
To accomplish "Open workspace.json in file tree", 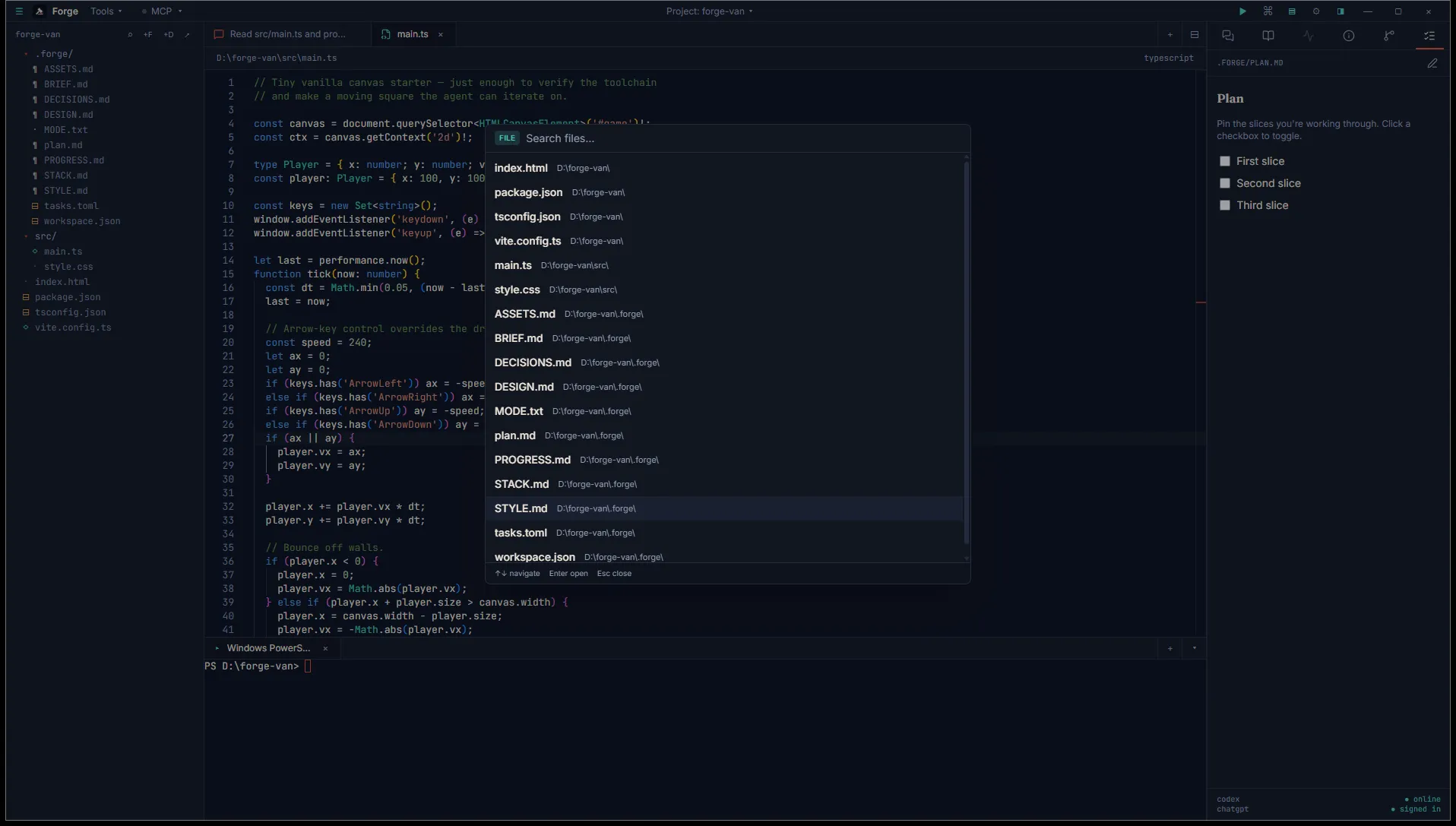I will [x=82, y=221].
